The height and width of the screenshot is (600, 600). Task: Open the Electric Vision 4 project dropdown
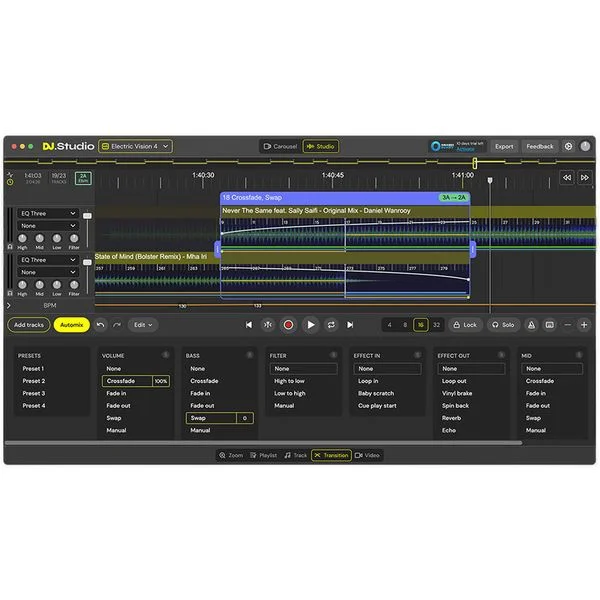click(135, 146)
